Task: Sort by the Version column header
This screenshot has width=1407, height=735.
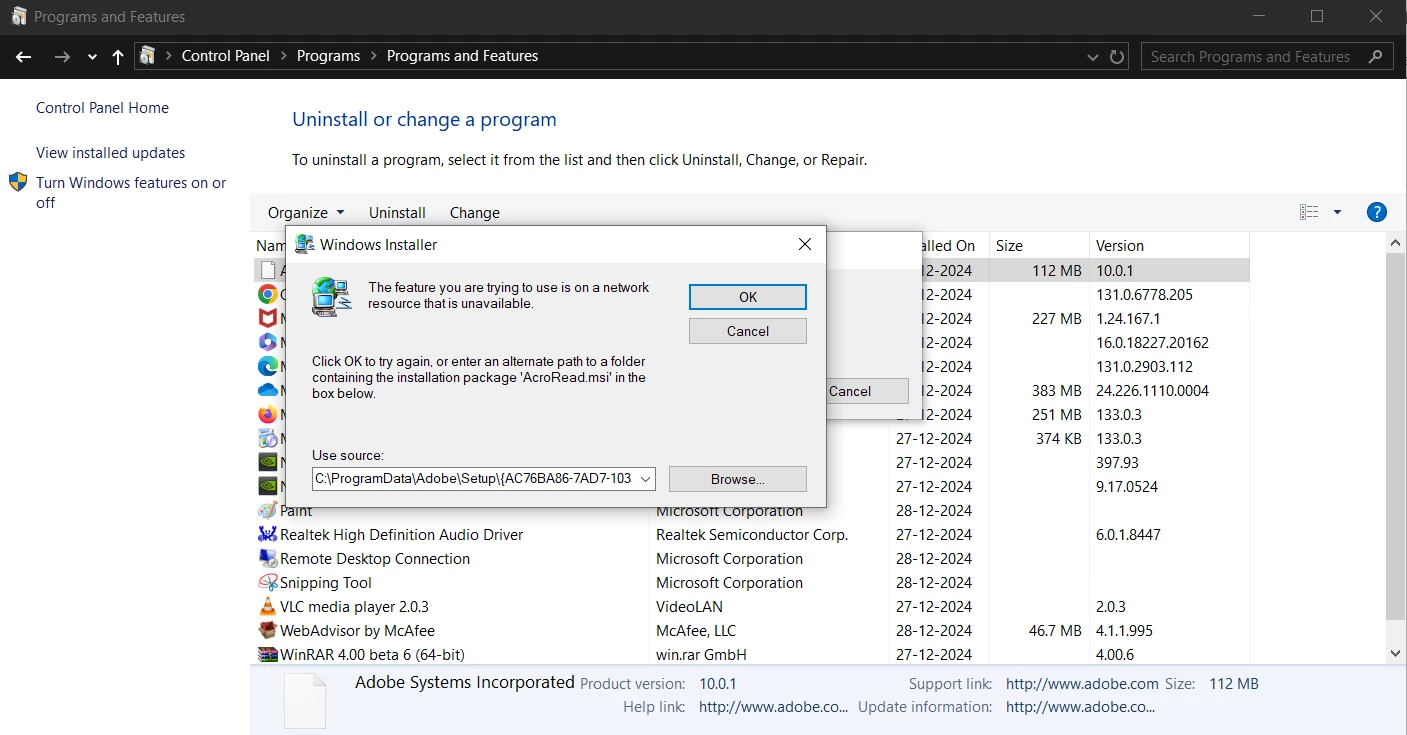Action: click(x=1169, y=245)
